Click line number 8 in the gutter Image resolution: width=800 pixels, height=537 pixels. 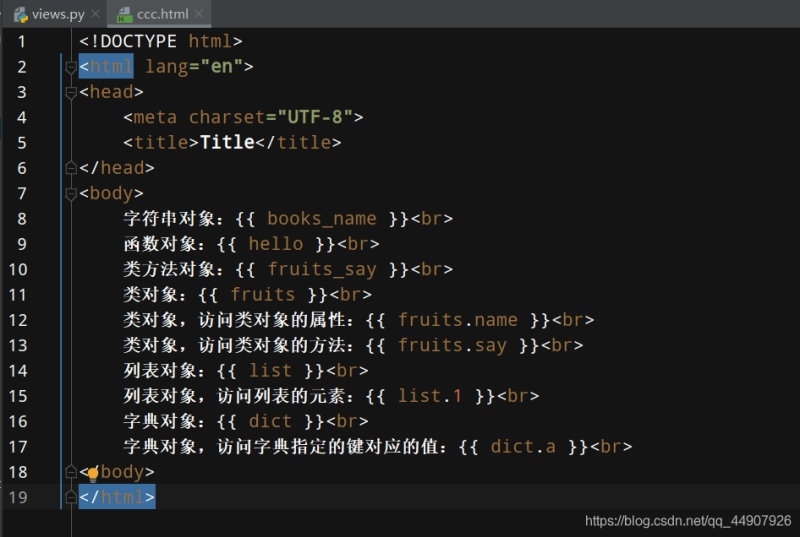click(21, 219)
